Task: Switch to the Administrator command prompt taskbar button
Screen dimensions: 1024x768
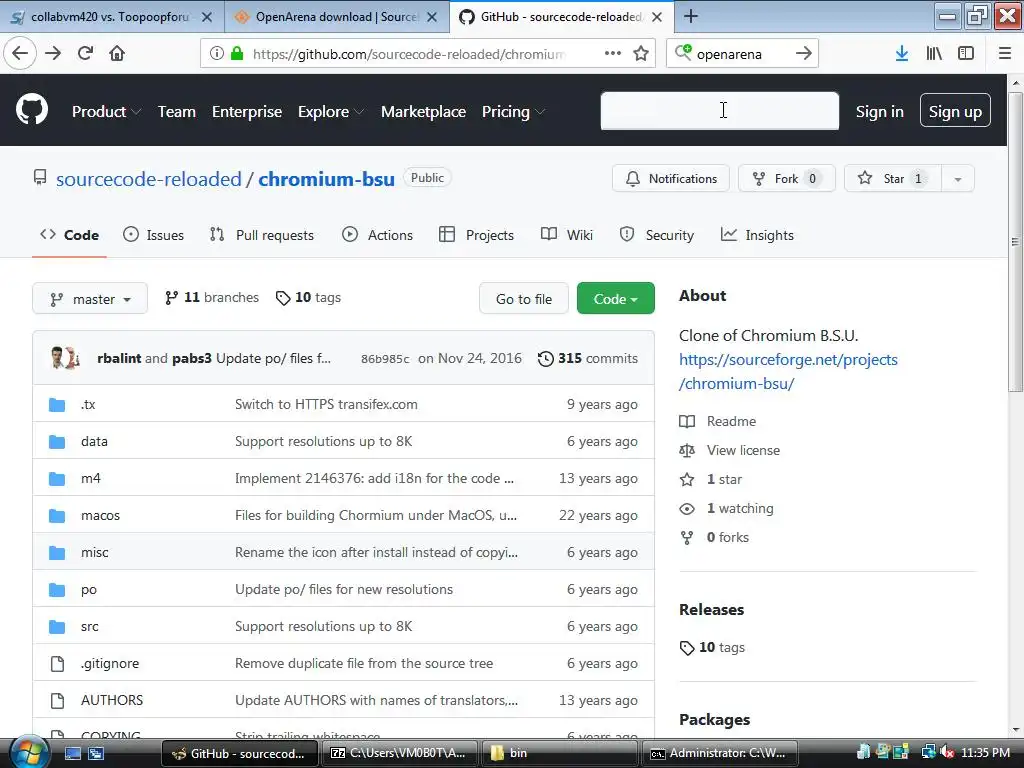Action: click(x=718, y=753)
